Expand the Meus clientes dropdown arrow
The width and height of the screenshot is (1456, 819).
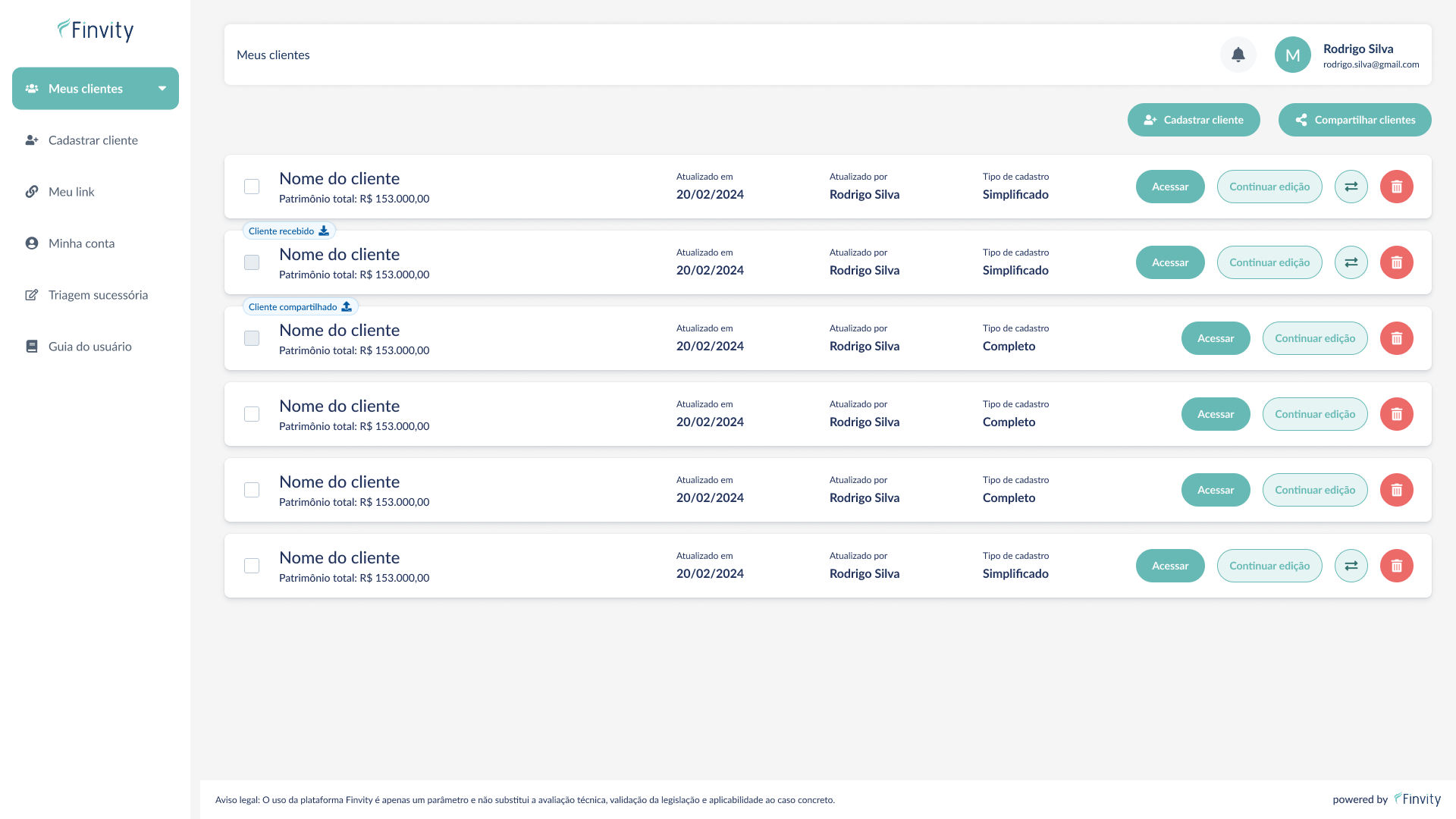pos(162,89)
